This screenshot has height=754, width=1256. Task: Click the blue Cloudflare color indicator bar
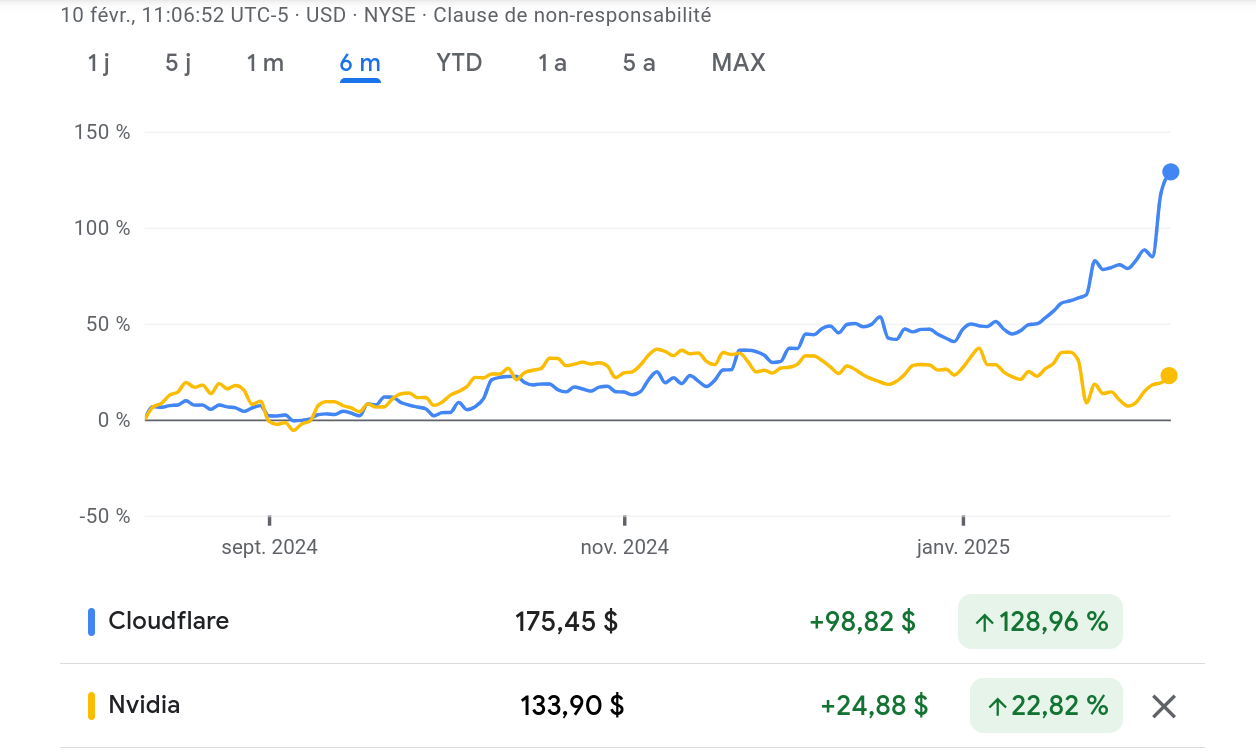click(91, 621)
